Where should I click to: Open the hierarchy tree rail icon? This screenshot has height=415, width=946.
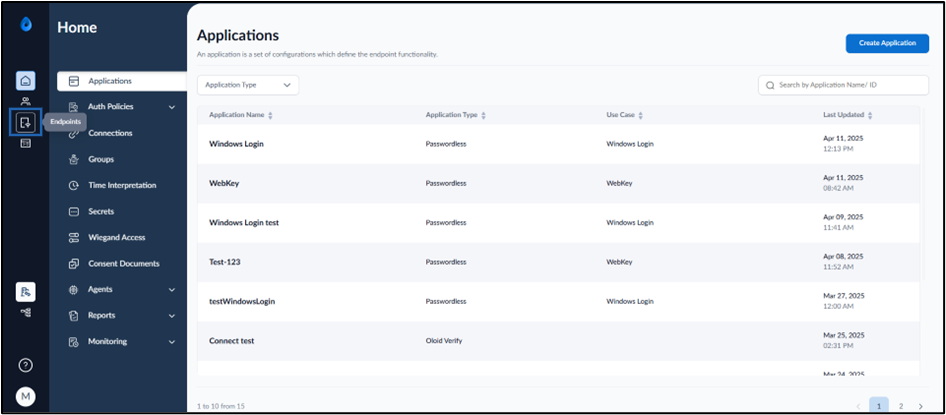coord(25,312)
